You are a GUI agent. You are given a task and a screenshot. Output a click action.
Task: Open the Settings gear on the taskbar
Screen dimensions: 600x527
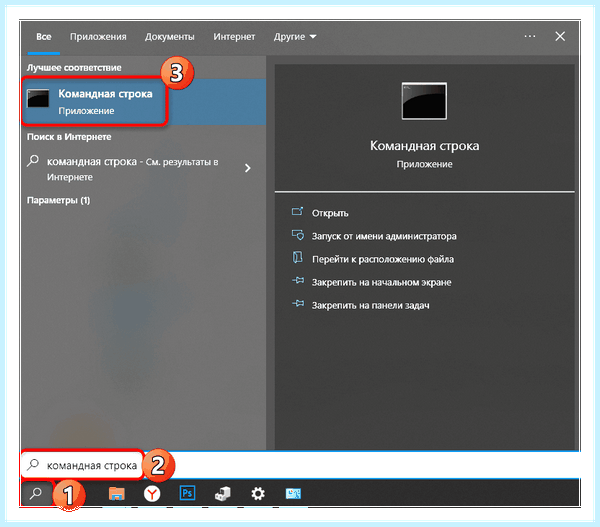tap(258, 493)
